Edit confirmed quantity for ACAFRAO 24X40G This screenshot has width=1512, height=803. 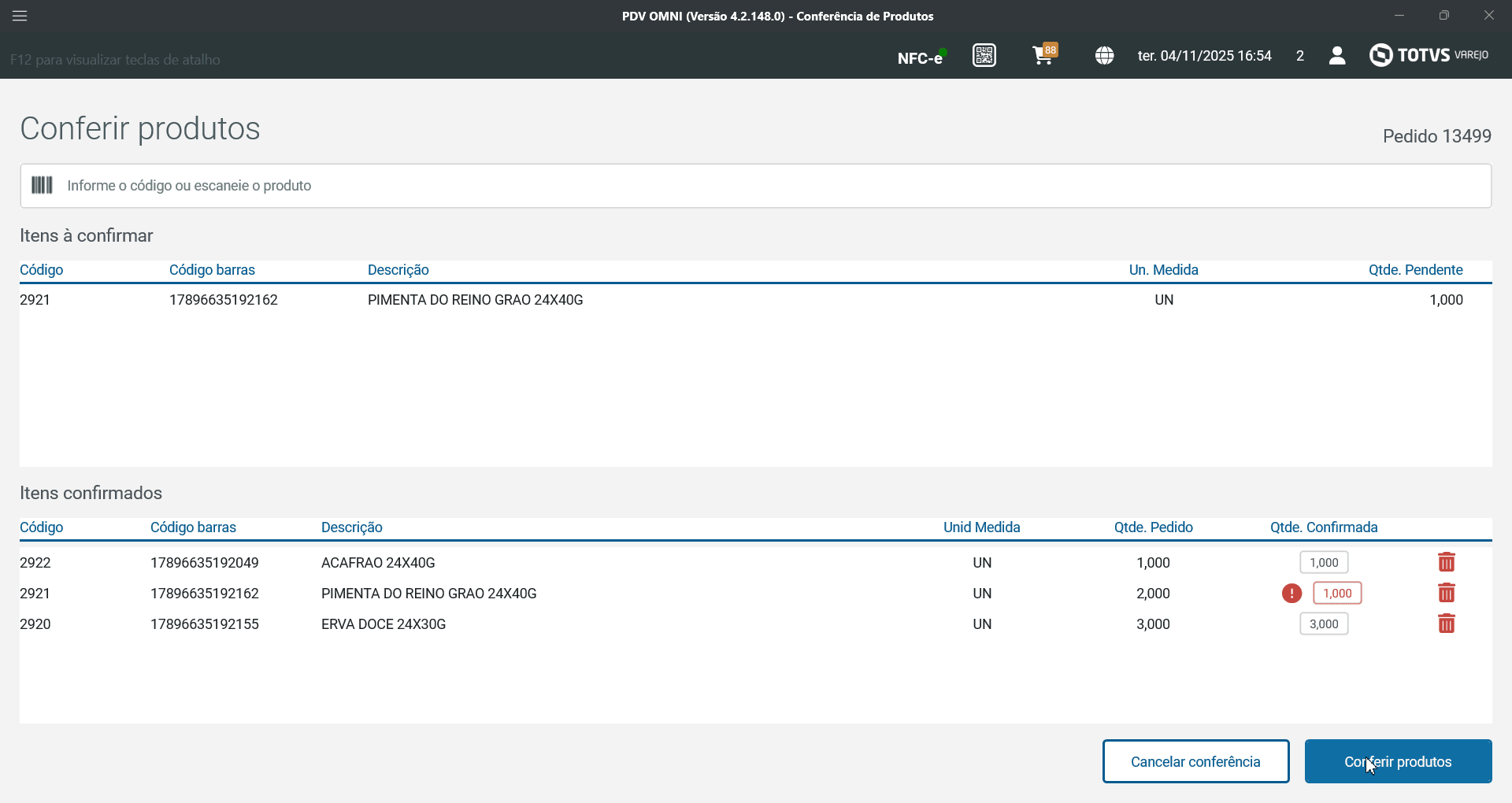(1324, 562)
